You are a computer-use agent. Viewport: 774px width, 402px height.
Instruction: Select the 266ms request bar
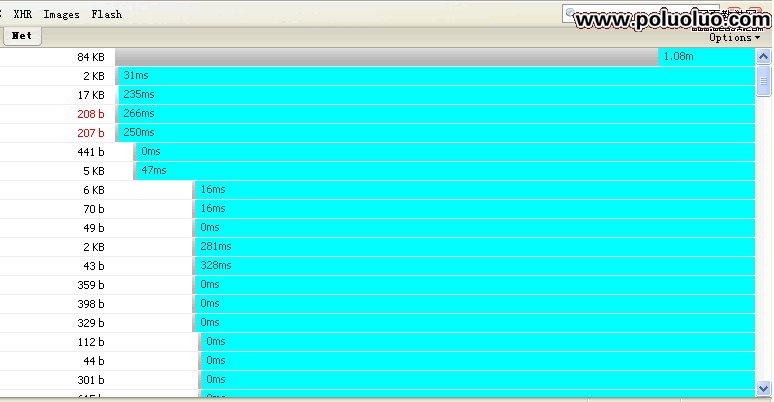coord(436,113)
